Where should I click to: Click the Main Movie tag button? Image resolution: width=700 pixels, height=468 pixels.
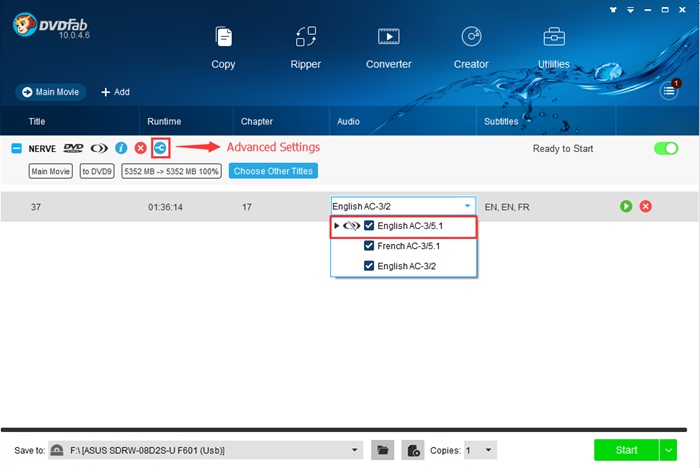coord(50,171)
